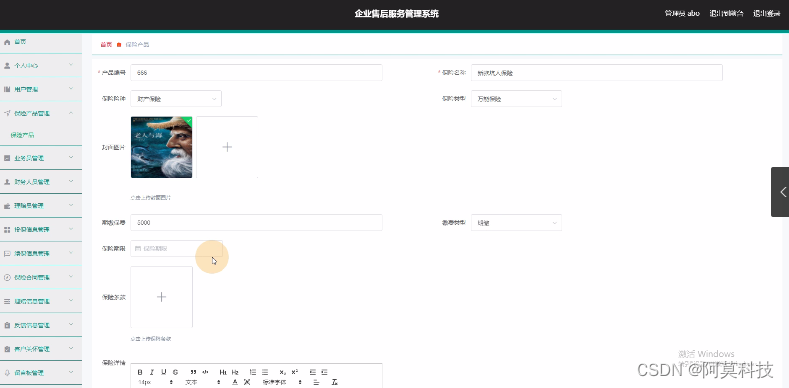Click the plus box to add a cover image

227,147
